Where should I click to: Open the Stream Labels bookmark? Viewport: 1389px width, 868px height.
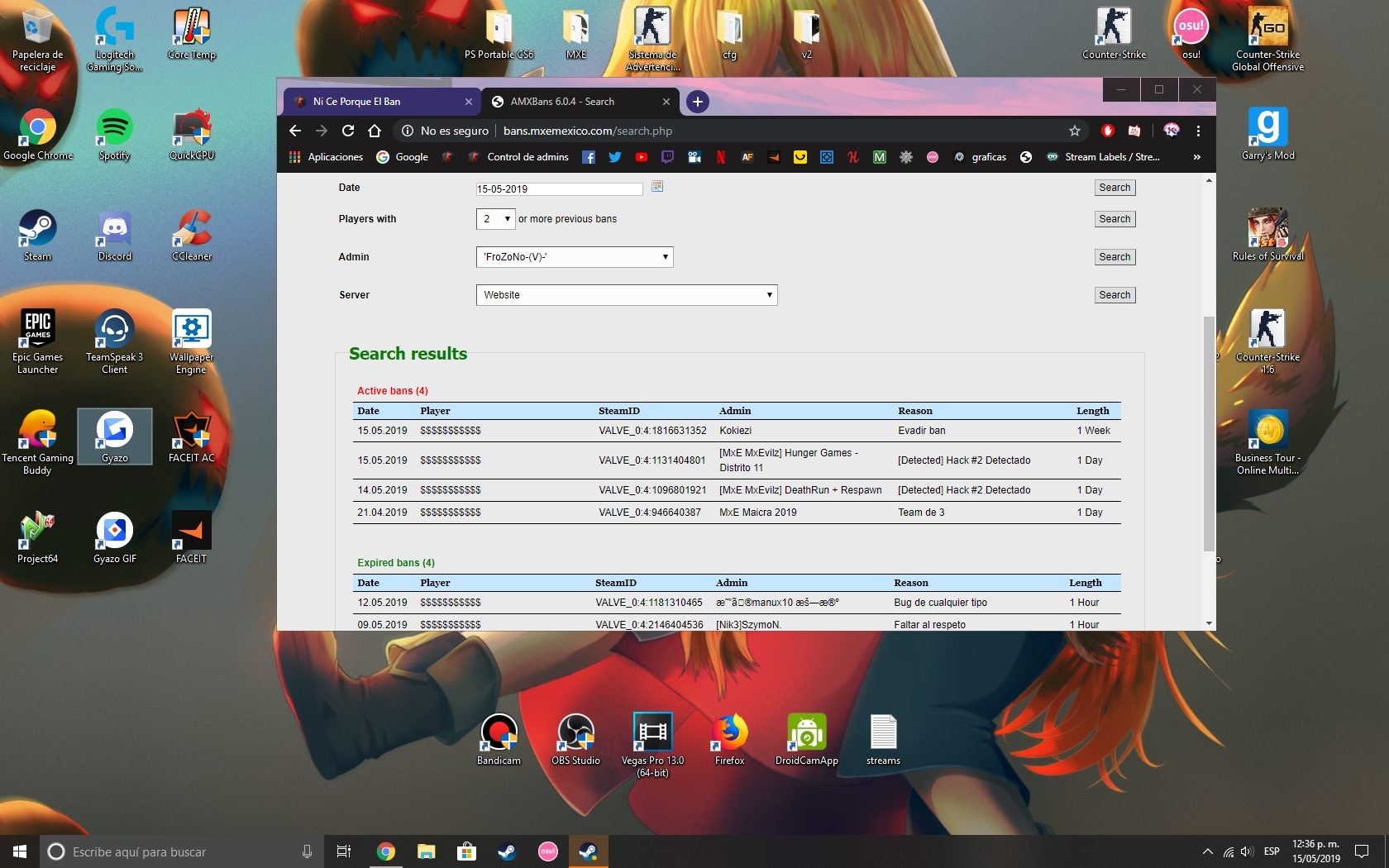[1103, 157]
